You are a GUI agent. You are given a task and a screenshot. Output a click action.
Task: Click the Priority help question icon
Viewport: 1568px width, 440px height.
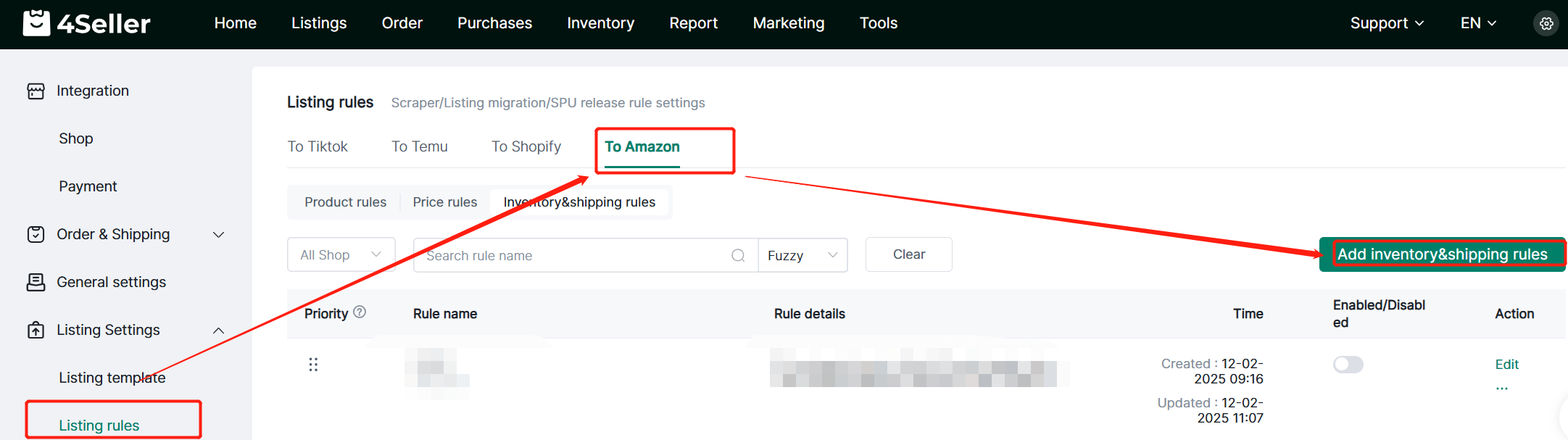pyautogui.click(x=360, y=312)
